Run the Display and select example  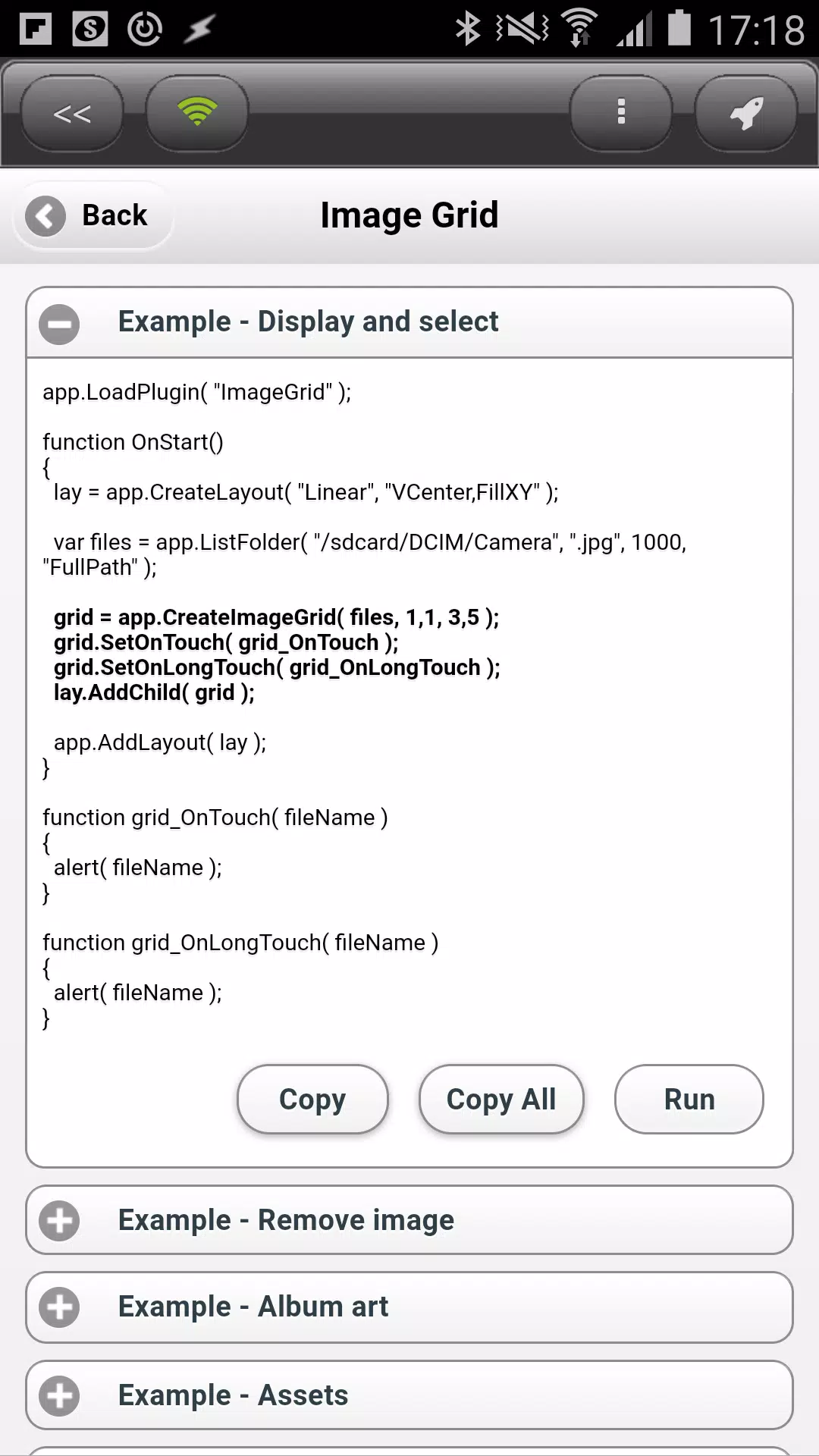(x=689, y=1099)
